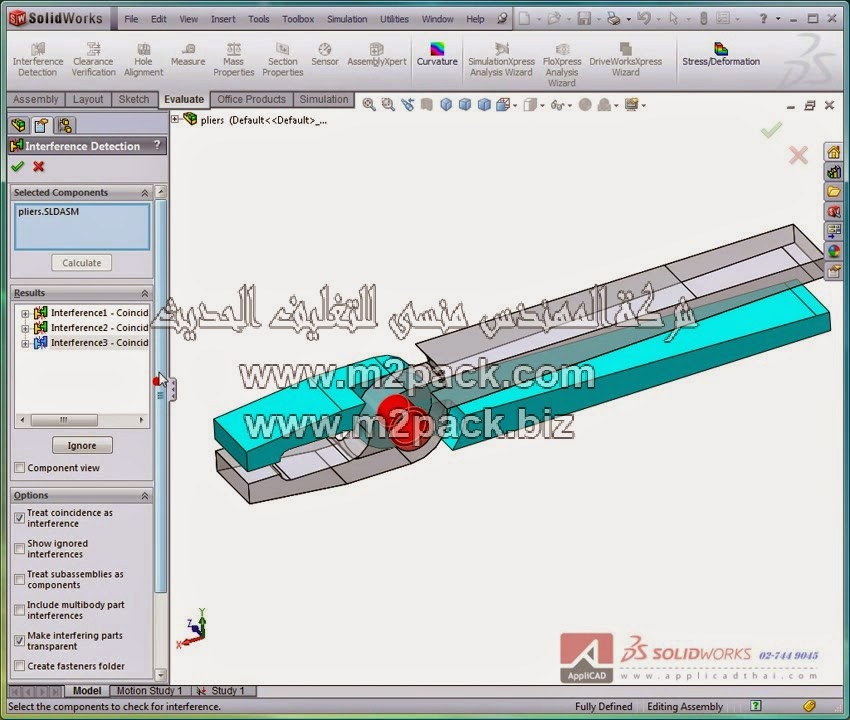
Task: Click Zoom to Area icon
Action: [x=388, y=105]
